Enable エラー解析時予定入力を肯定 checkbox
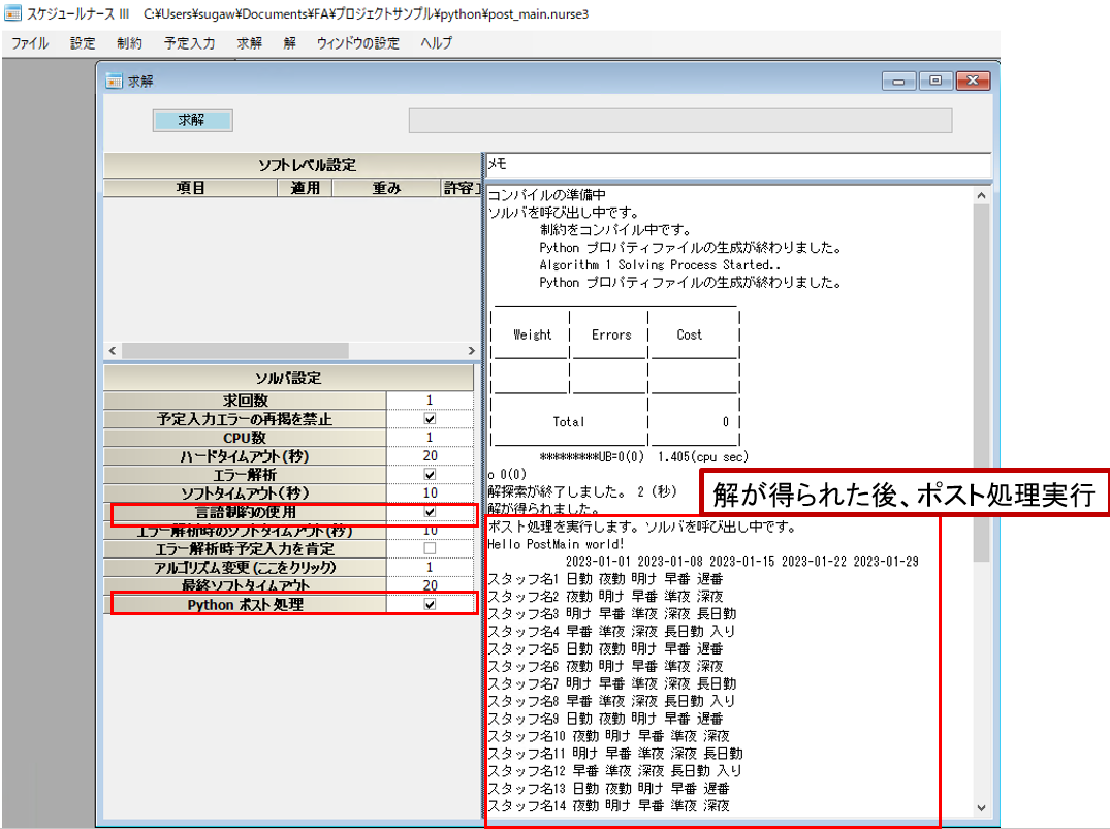This screenshot has width=1110, height=829. (430, 549)
